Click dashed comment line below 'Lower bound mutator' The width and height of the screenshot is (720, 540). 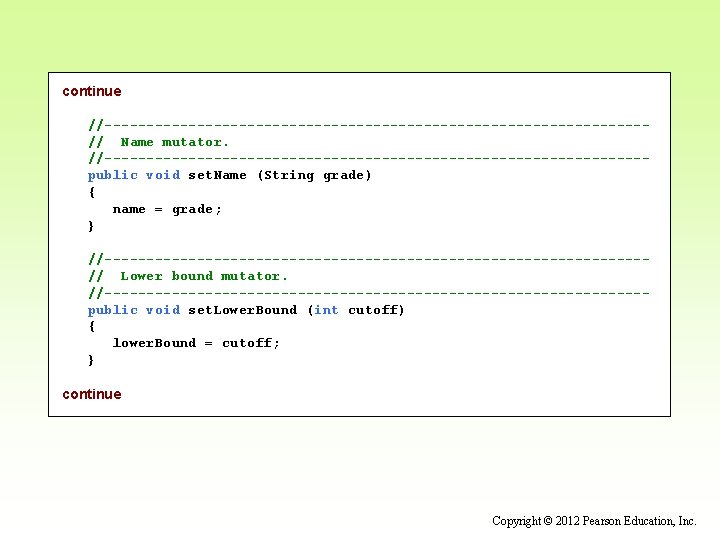click(369, 292)
